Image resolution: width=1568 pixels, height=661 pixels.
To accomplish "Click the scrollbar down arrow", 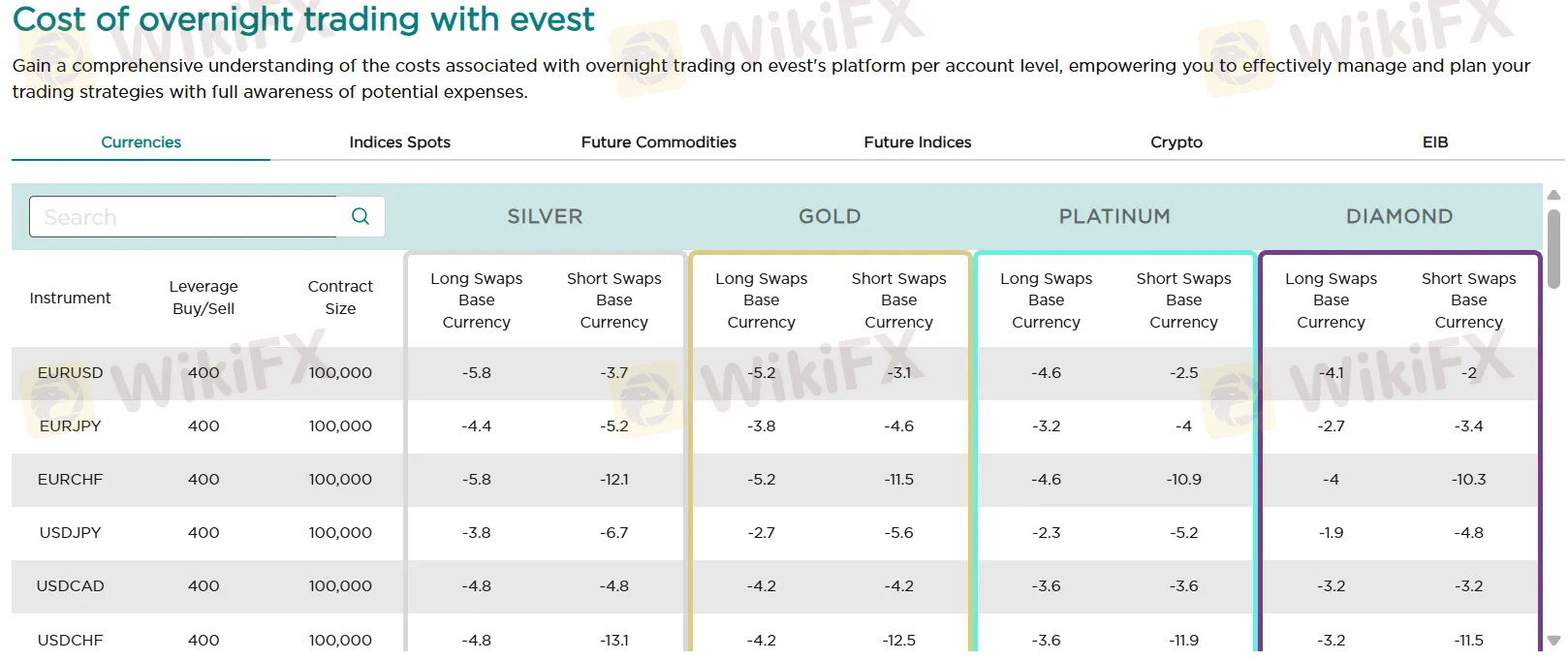I will 1553,640.
